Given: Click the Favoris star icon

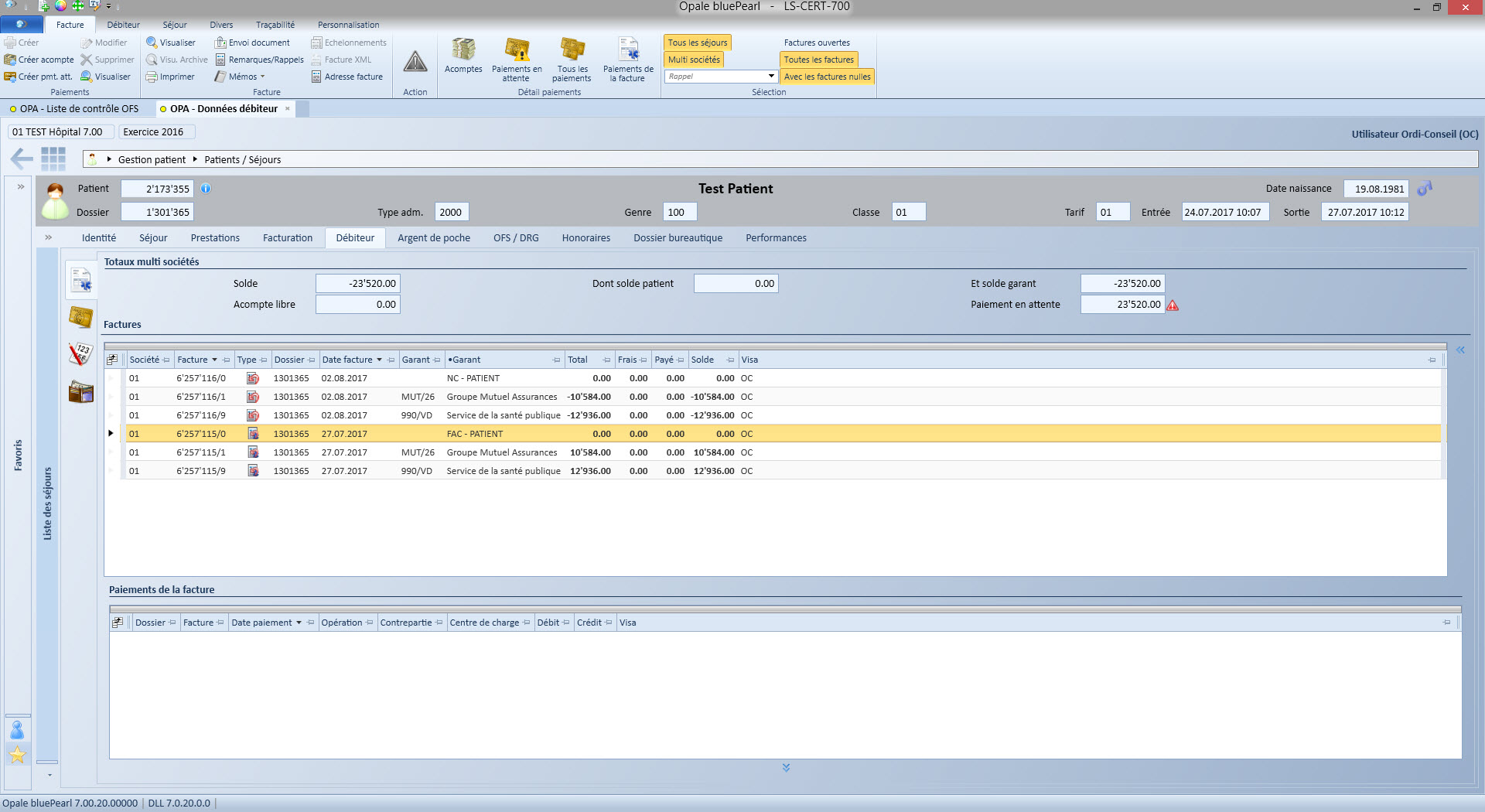Looking at the screenshot, I should 17,755.
